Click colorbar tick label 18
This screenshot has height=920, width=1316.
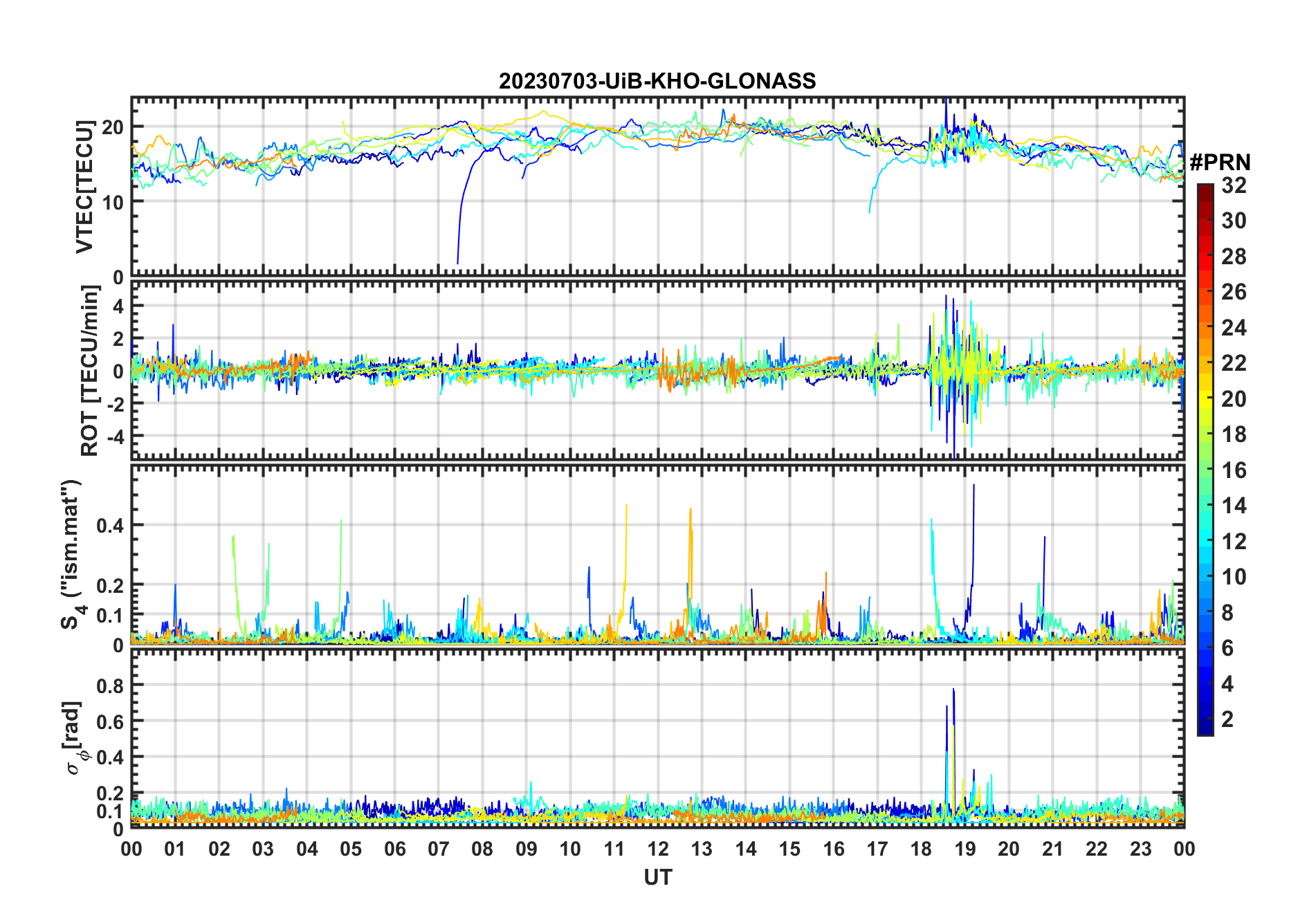1234,434
